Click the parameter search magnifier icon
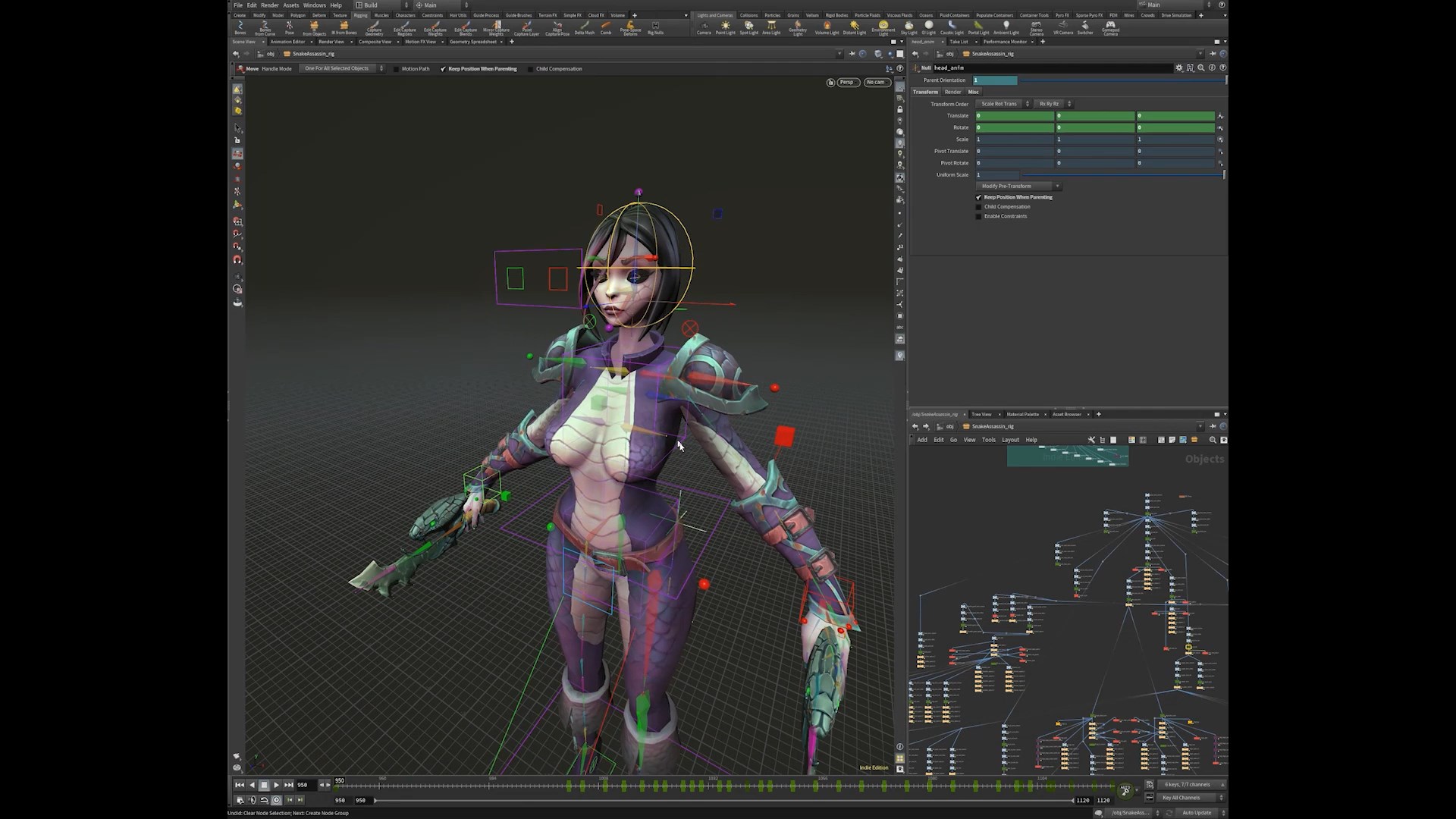1456x819 pixels. [1201, 67]
